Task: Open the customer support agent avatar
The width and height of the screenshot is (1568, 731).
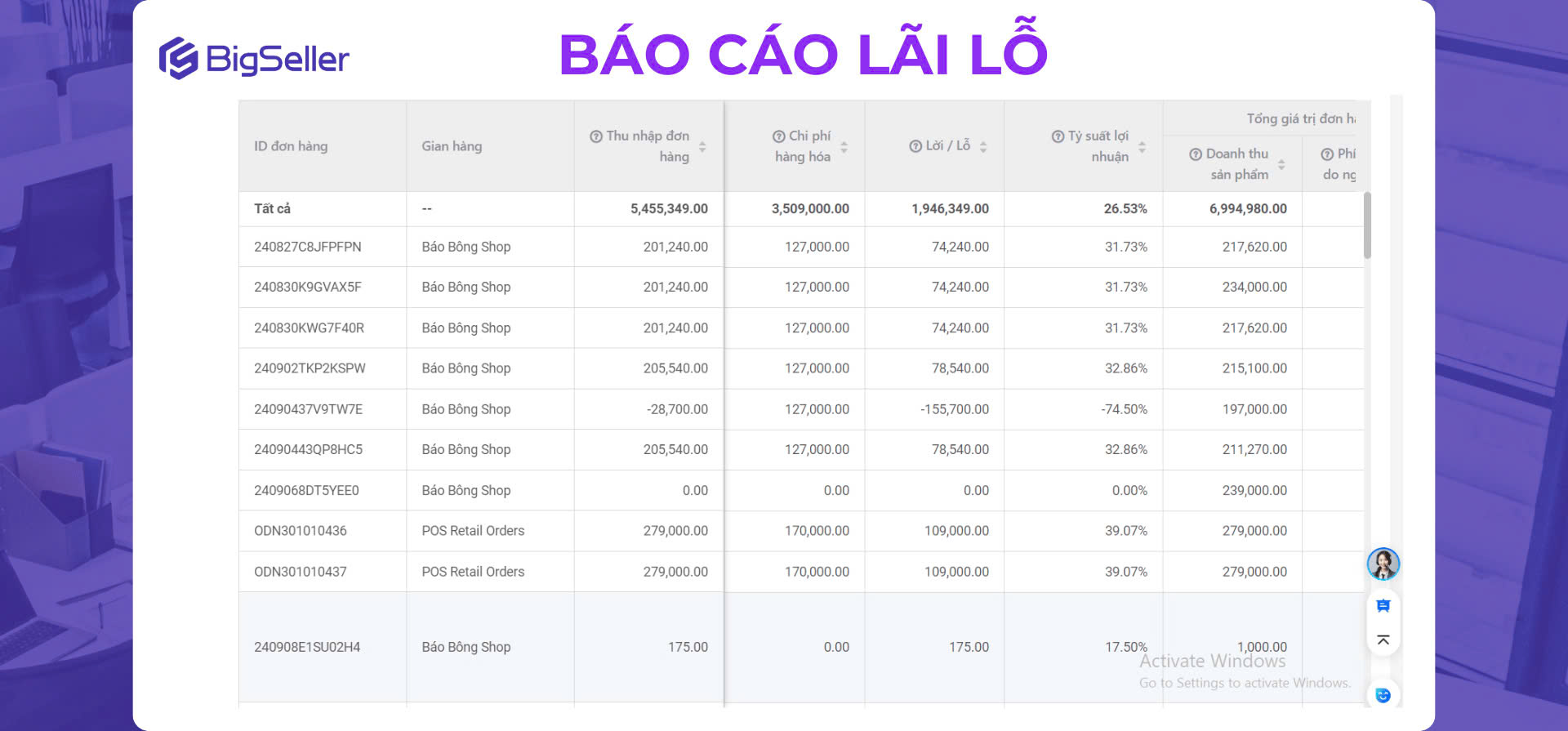Action: tap(1383, 564)
